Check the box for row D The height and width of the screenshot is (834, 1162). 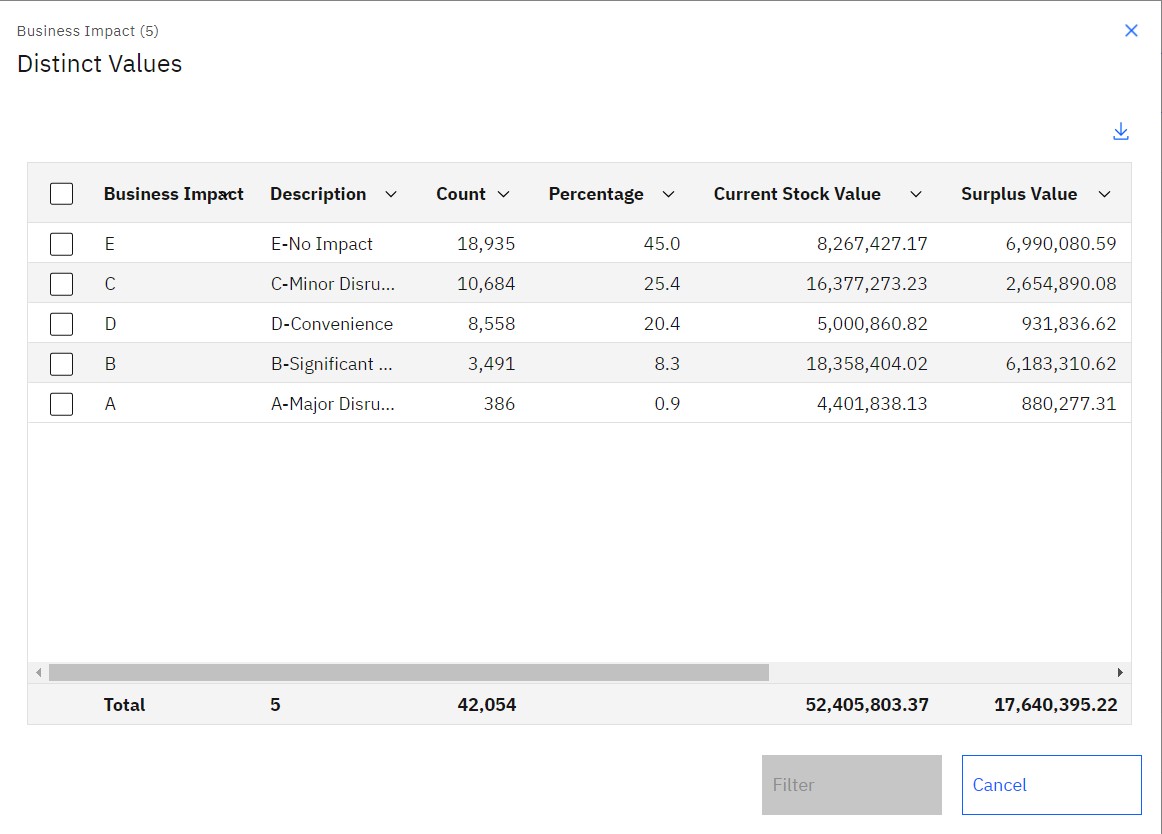62,324
